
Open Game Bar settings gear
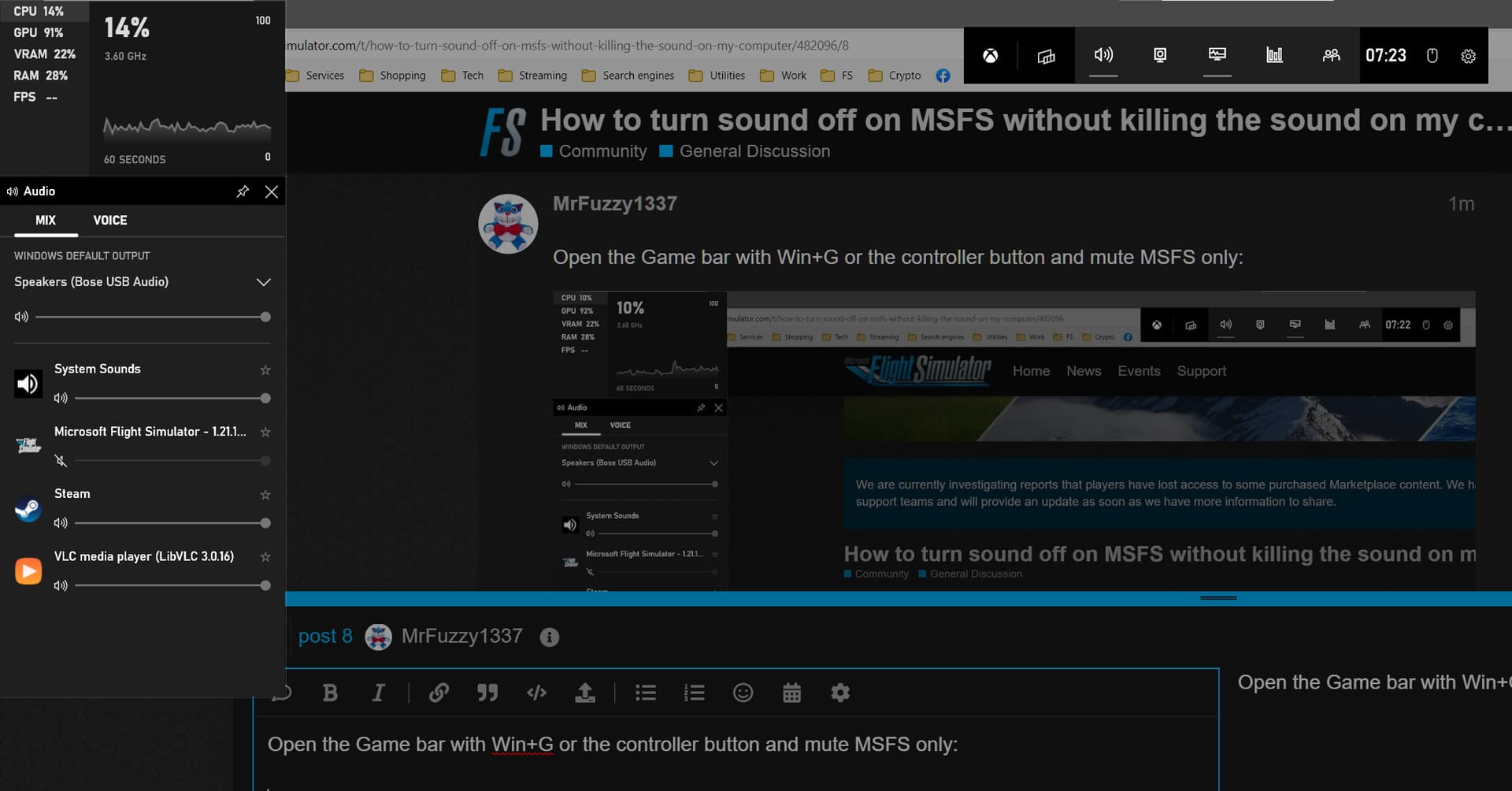(x=1468, y=56)
